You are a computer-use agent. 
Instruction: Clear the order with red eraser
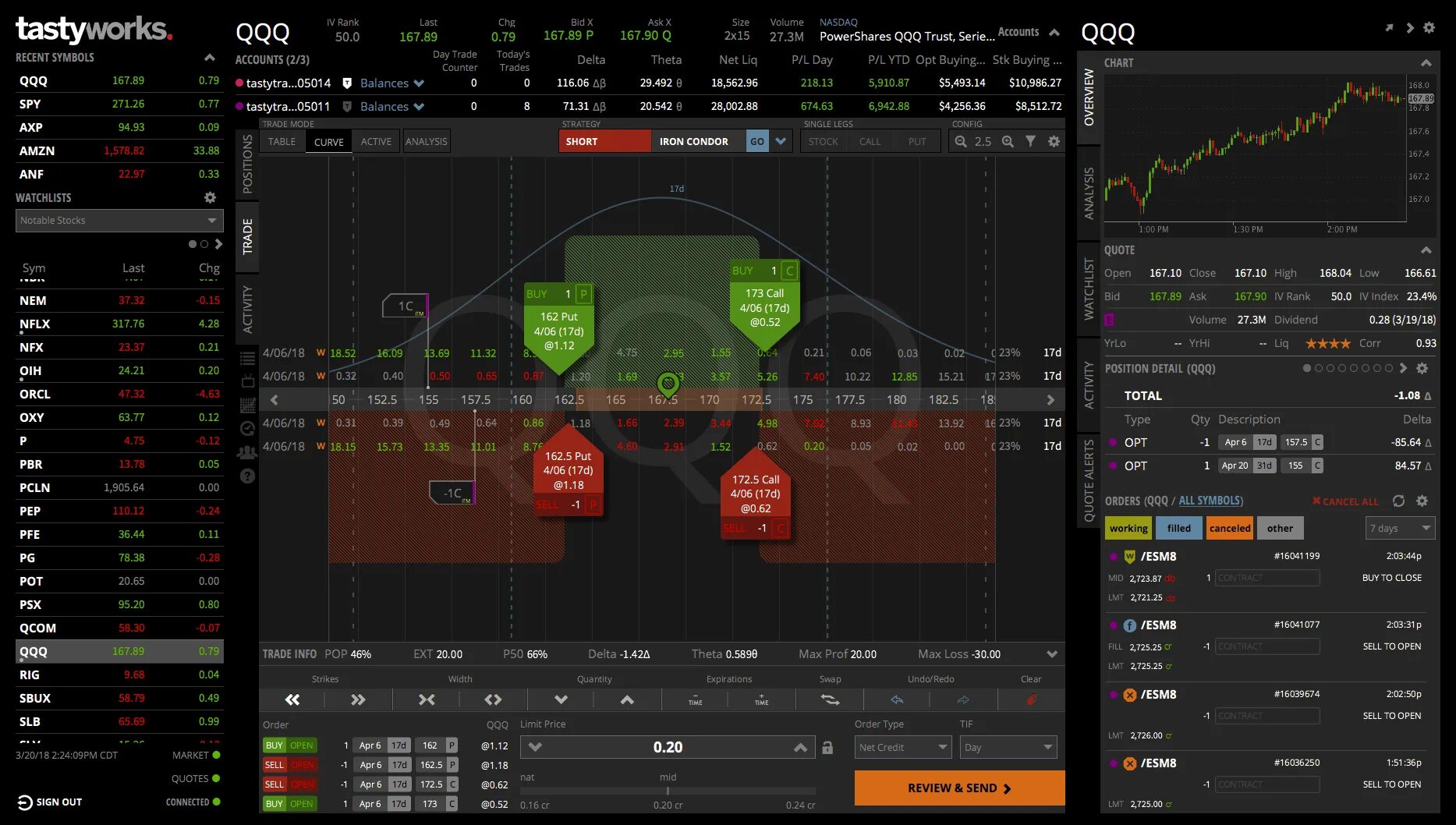1031,699
